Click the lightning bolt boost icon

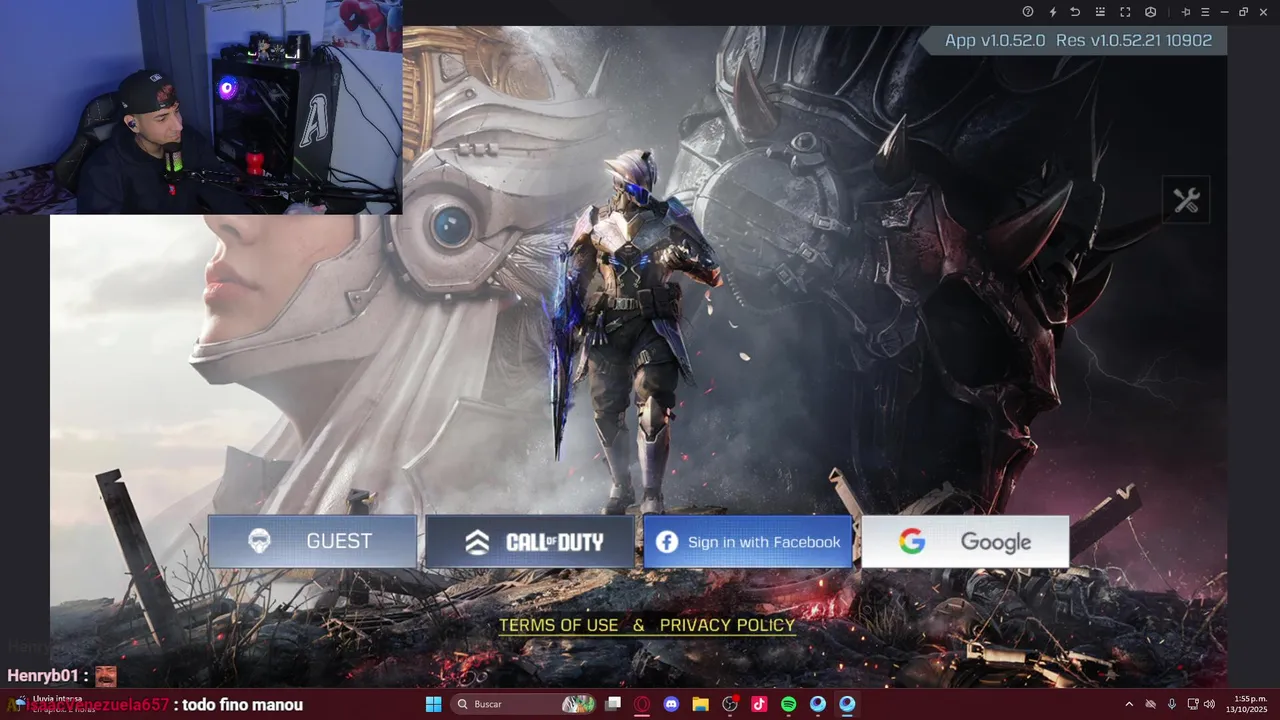click(1052, 12)
